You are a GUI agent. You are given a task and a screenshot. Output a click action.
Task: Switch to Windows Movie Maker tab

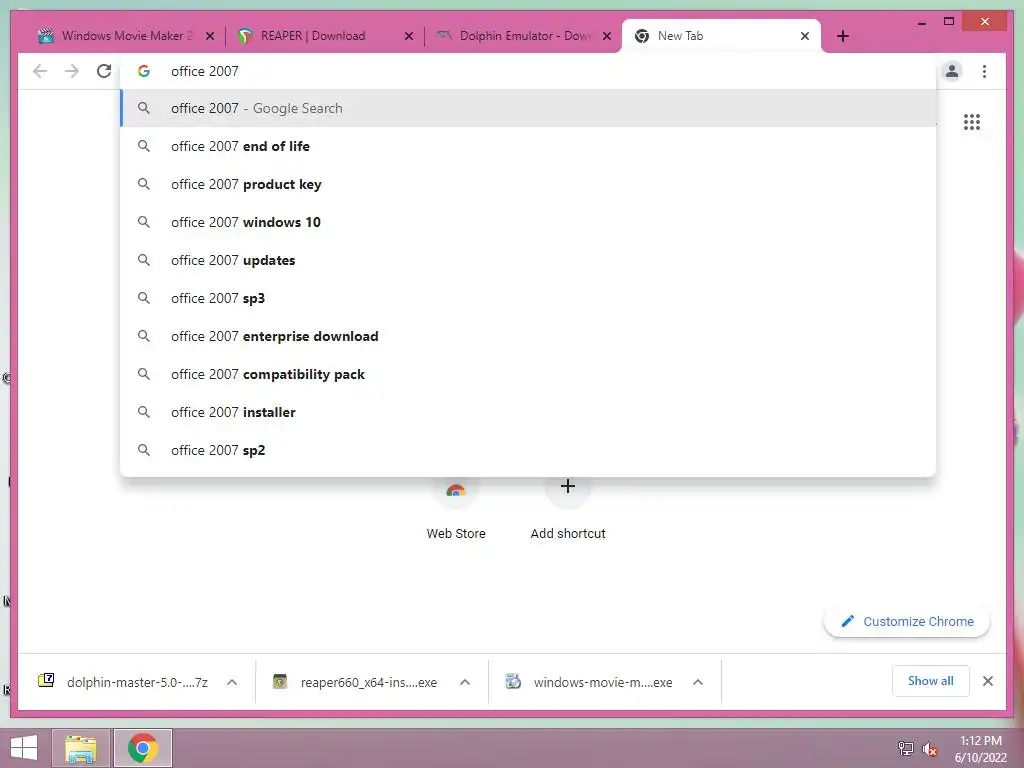tap(124, 36)
